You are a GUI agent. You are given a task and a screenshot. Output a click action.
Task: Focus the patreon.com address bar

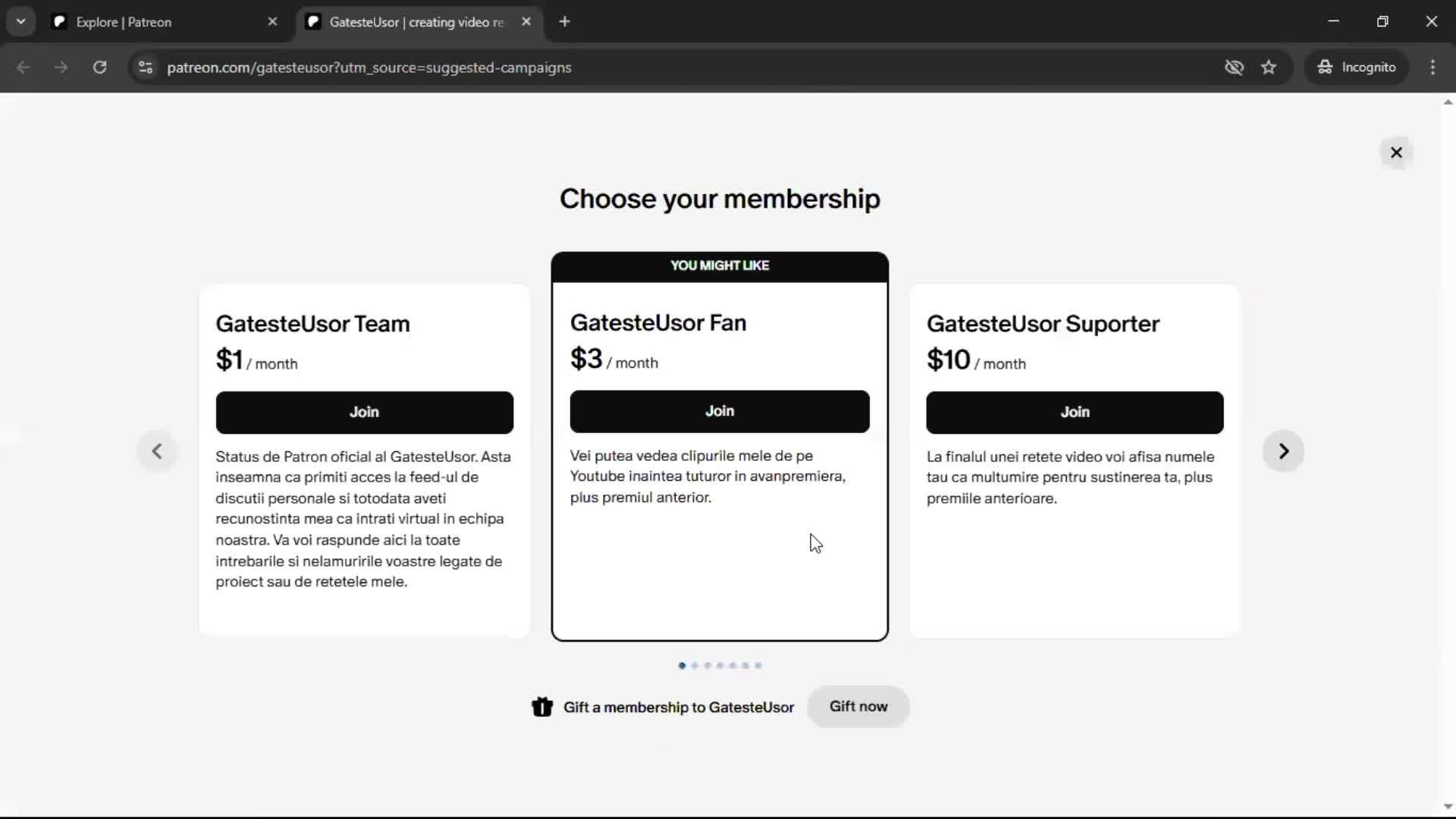point(682,67)
